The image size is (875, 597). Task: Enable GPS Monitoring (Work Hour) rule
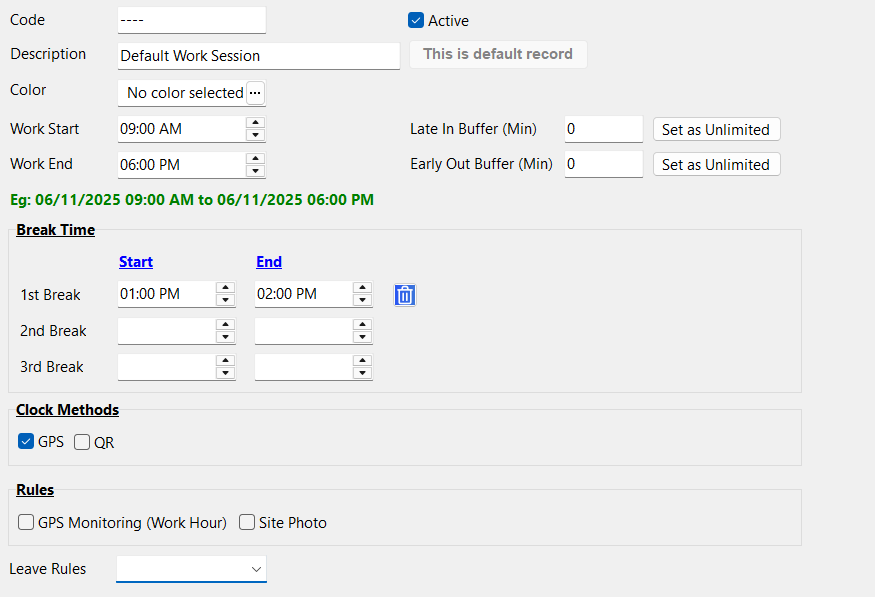tap(26, 522)
